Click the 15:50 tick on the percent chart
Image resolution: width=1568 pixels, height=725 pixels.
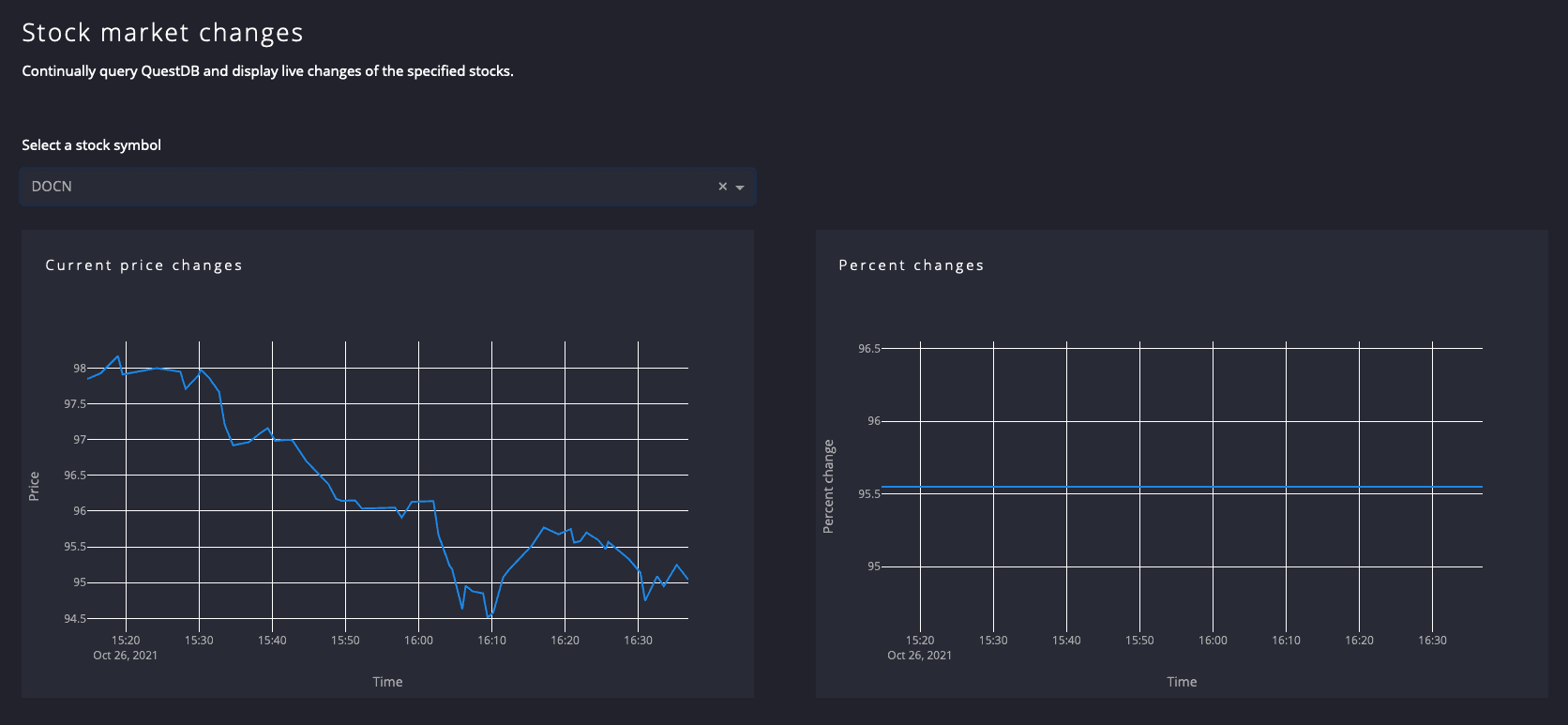click(1139, 641)
